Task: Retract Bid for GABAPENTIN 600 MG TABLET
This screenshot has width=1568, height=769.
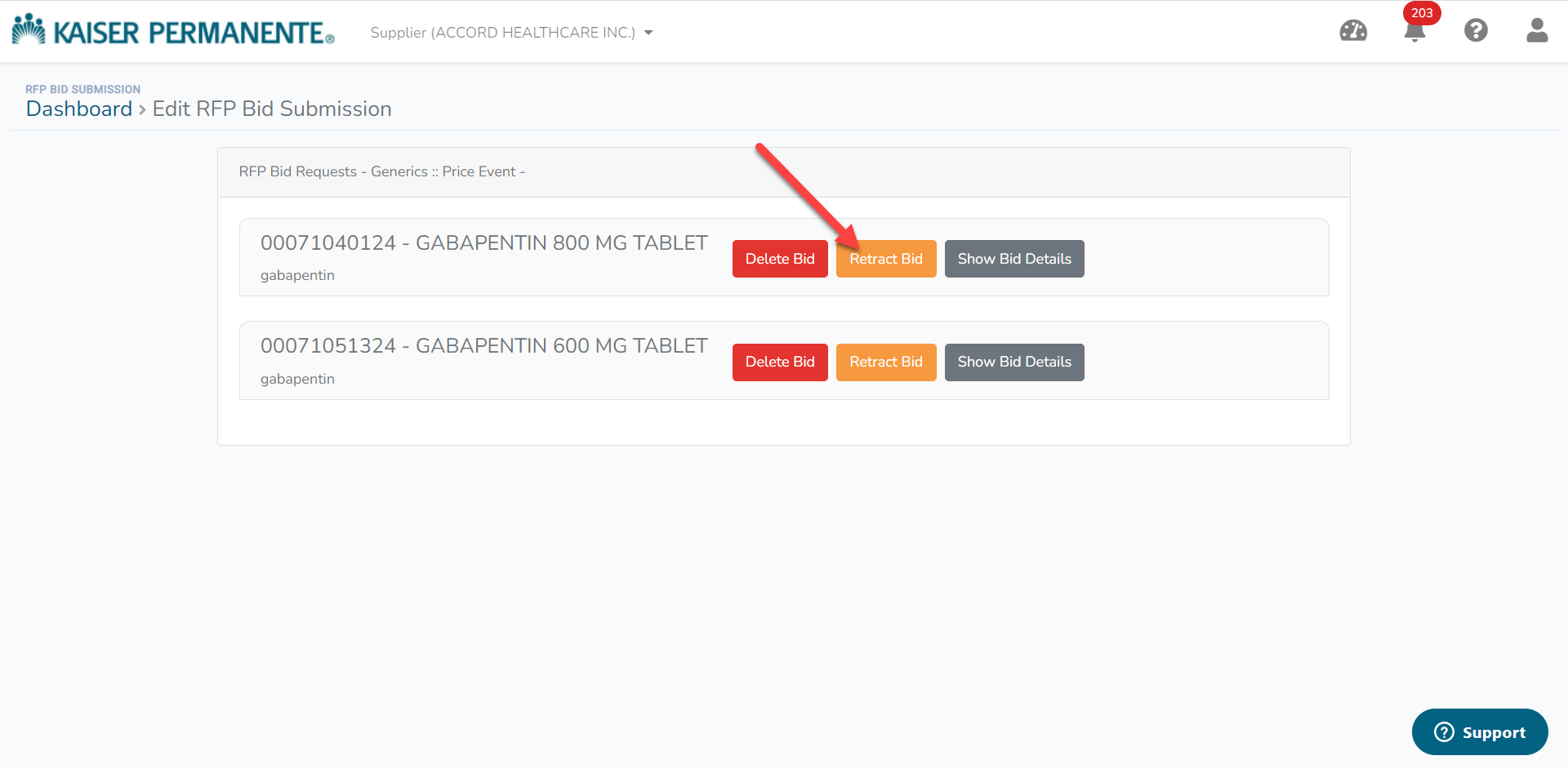Action: [886, 362]
